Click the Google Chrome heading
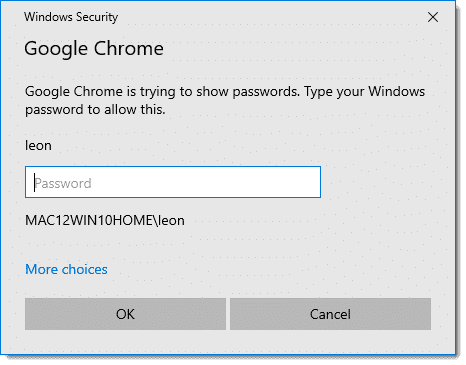 click(x=94, y=49)
